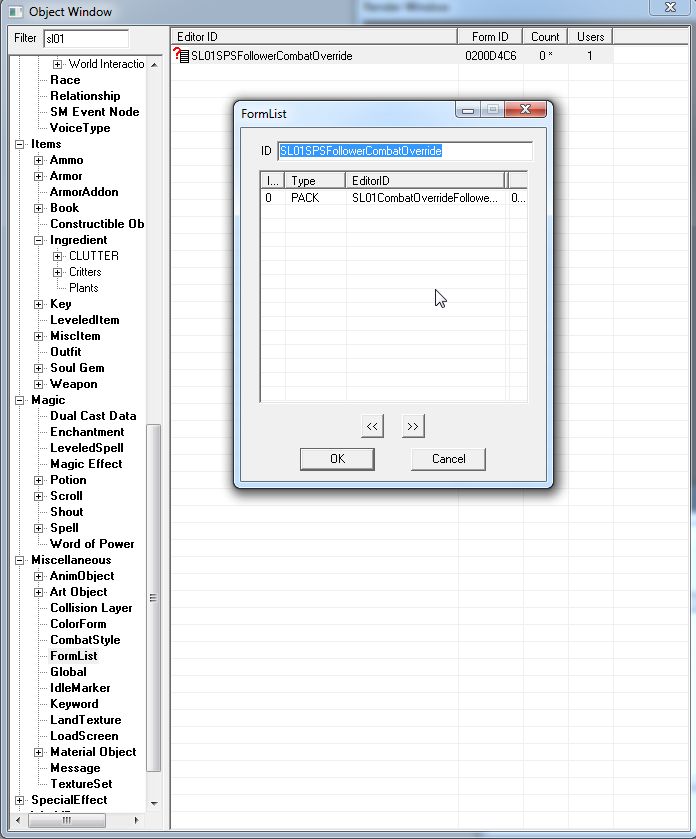
Task: Expand the Art Object node
Action: point(39,593)
